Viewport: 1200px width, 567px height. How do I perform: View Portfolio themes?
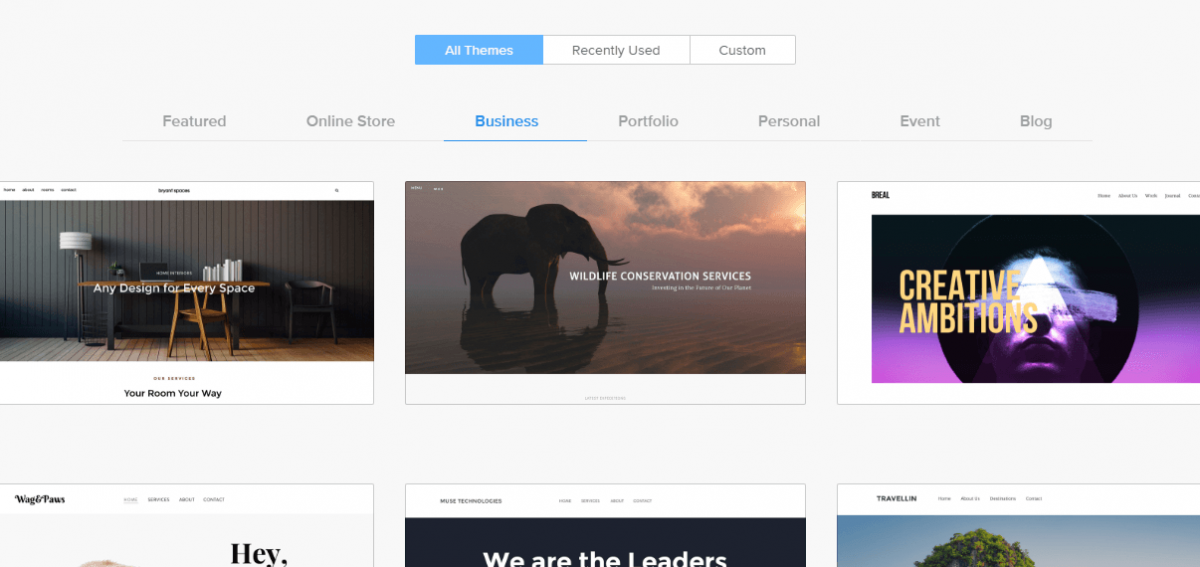(648, 121)
